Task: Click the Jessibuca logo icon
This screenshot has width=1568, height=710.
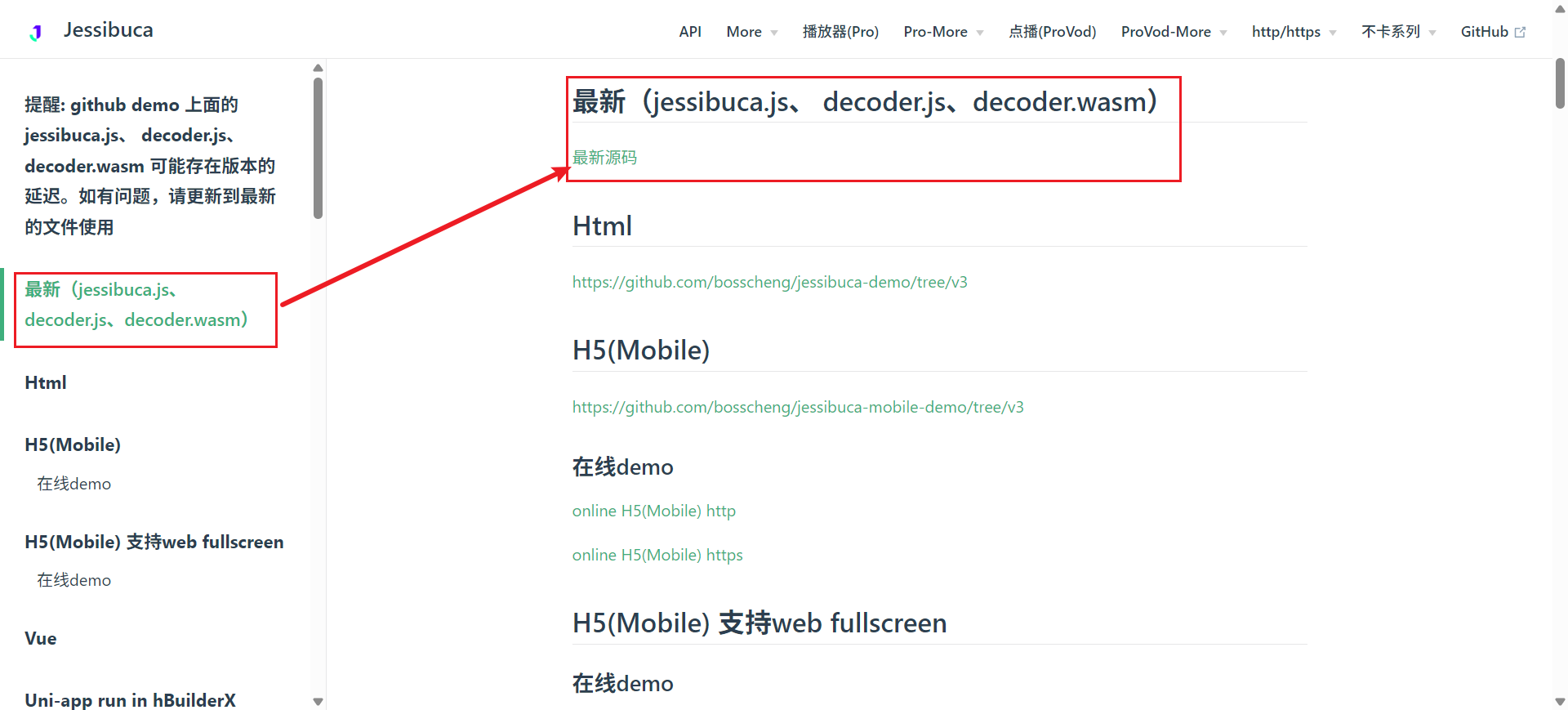Action: 35,33
